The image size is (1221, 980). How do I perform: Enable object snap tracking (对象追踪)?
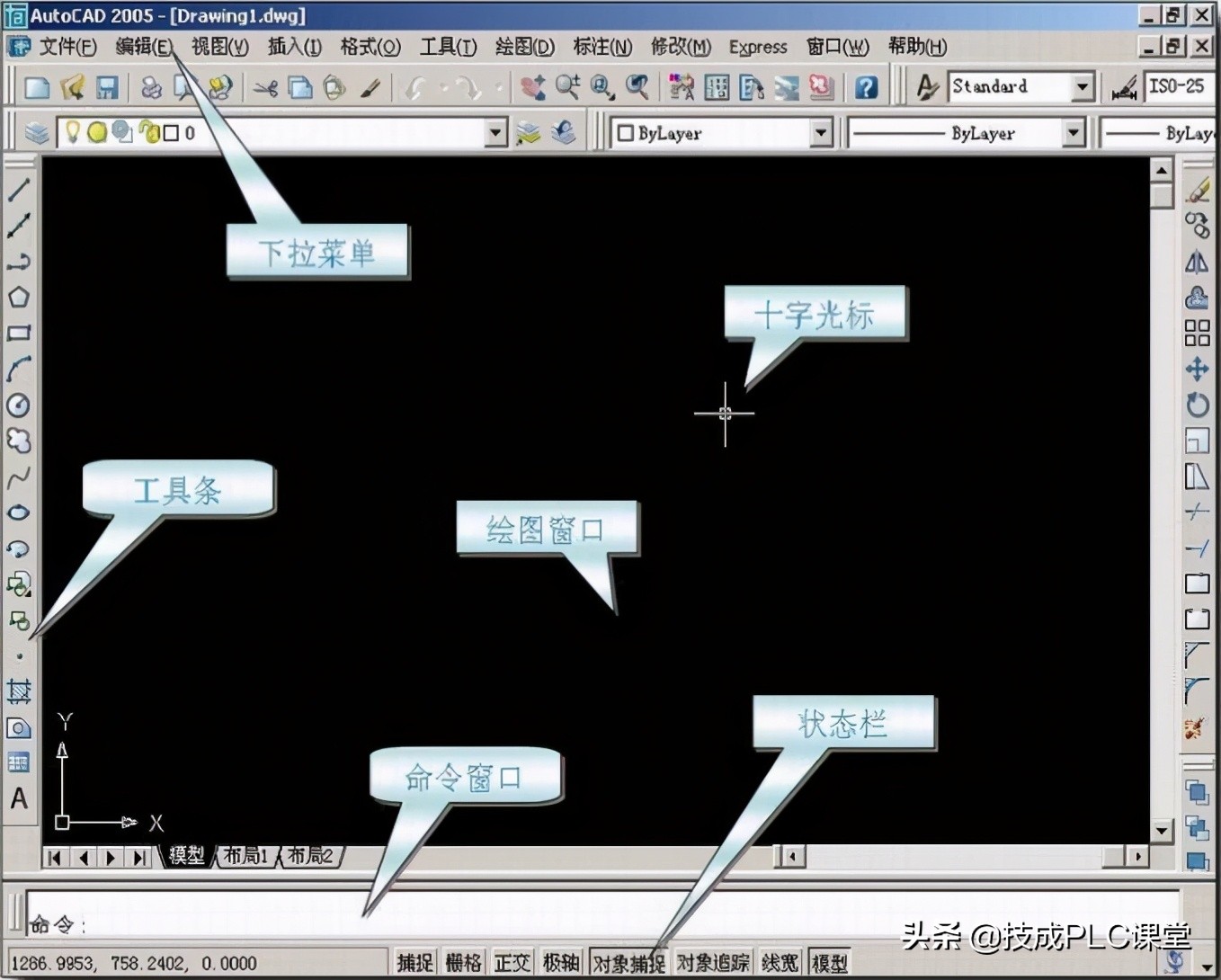coord(712,962)
